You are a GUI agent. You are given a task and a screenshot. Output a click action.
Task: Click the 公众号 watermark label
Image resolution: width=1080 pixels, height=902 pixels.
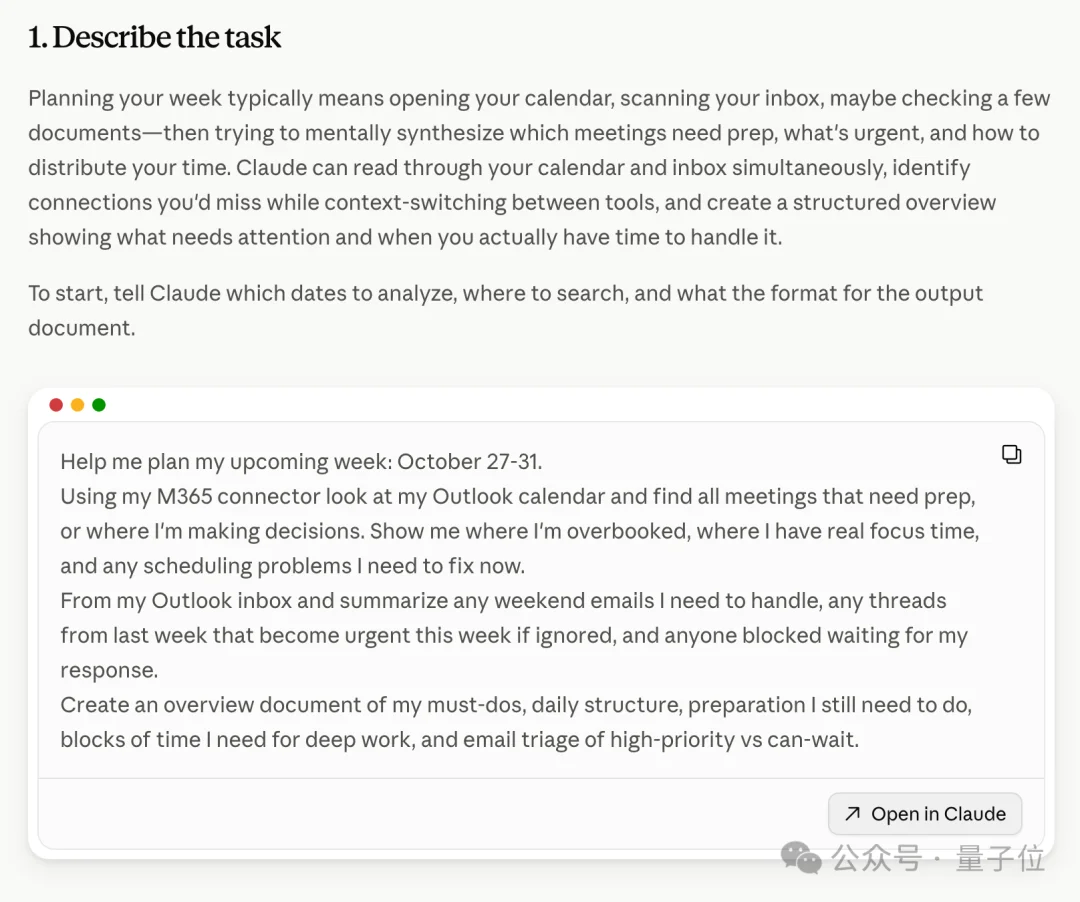pos(876,858)
